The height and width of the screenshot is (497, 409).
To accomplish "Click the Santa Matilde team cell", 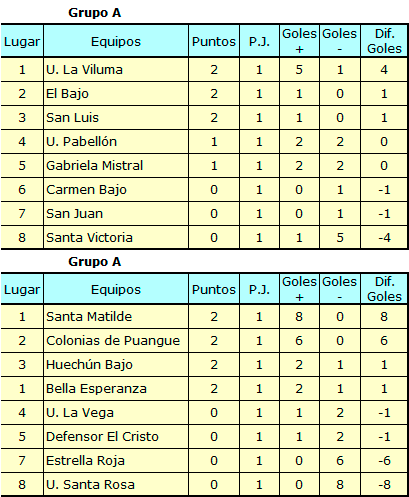I will [116, 316].
